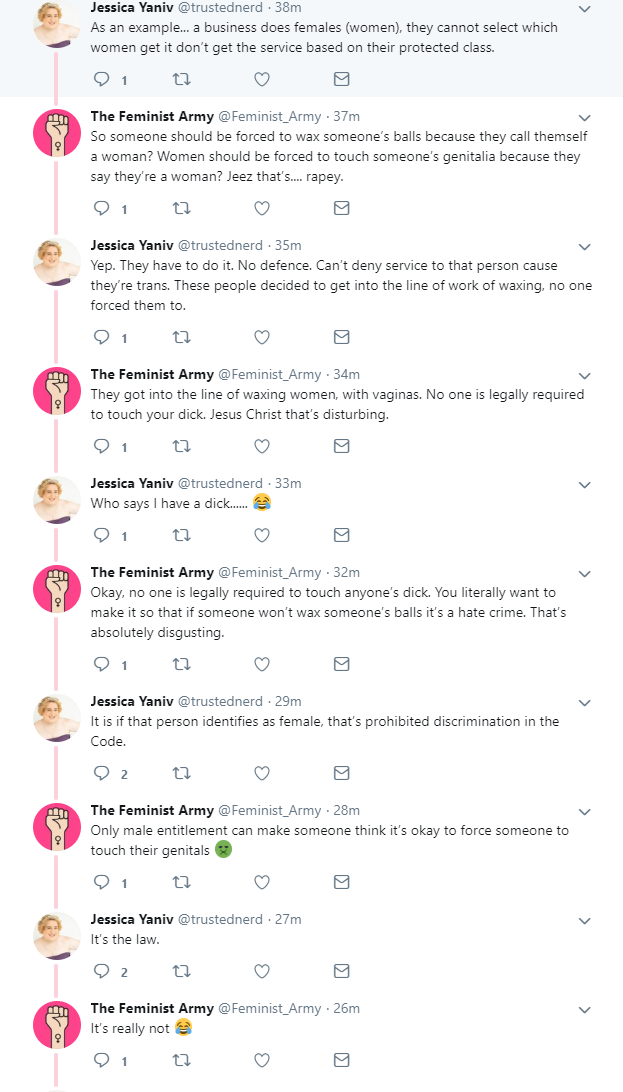The width and height of the screenshot is (623, 1092).
Task: Like the "Who says I have" tweet
Action: pos(262,535)
